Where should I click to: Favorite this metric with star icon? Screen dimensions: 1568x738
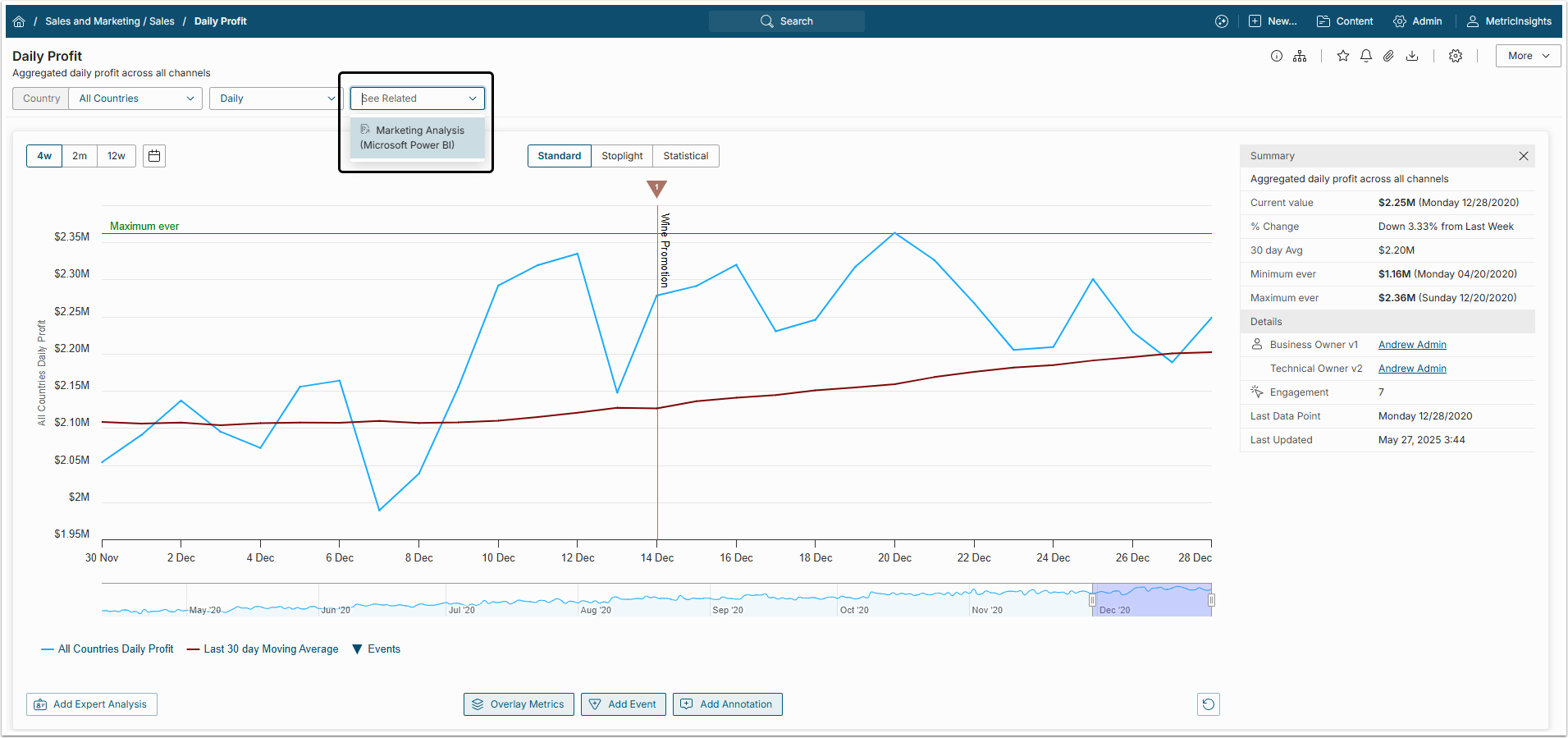[1342, 56]
